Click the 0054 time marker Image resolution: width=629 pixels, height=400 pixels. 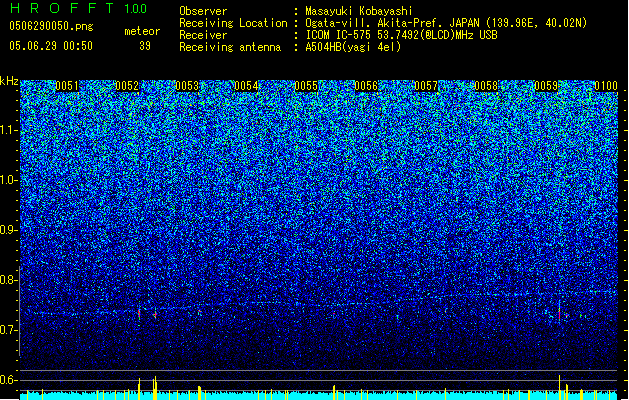(246, 86)
